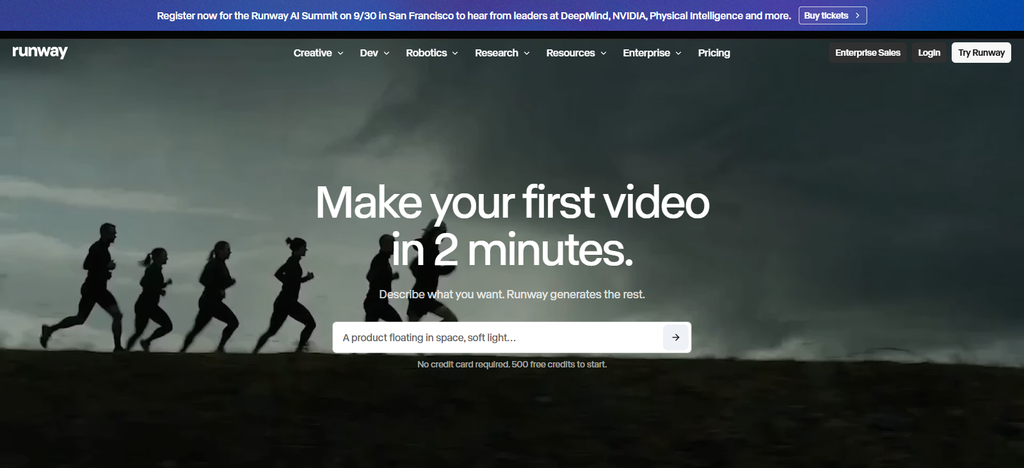Submit the prompt with the arrow button

[x=675, y=337]
